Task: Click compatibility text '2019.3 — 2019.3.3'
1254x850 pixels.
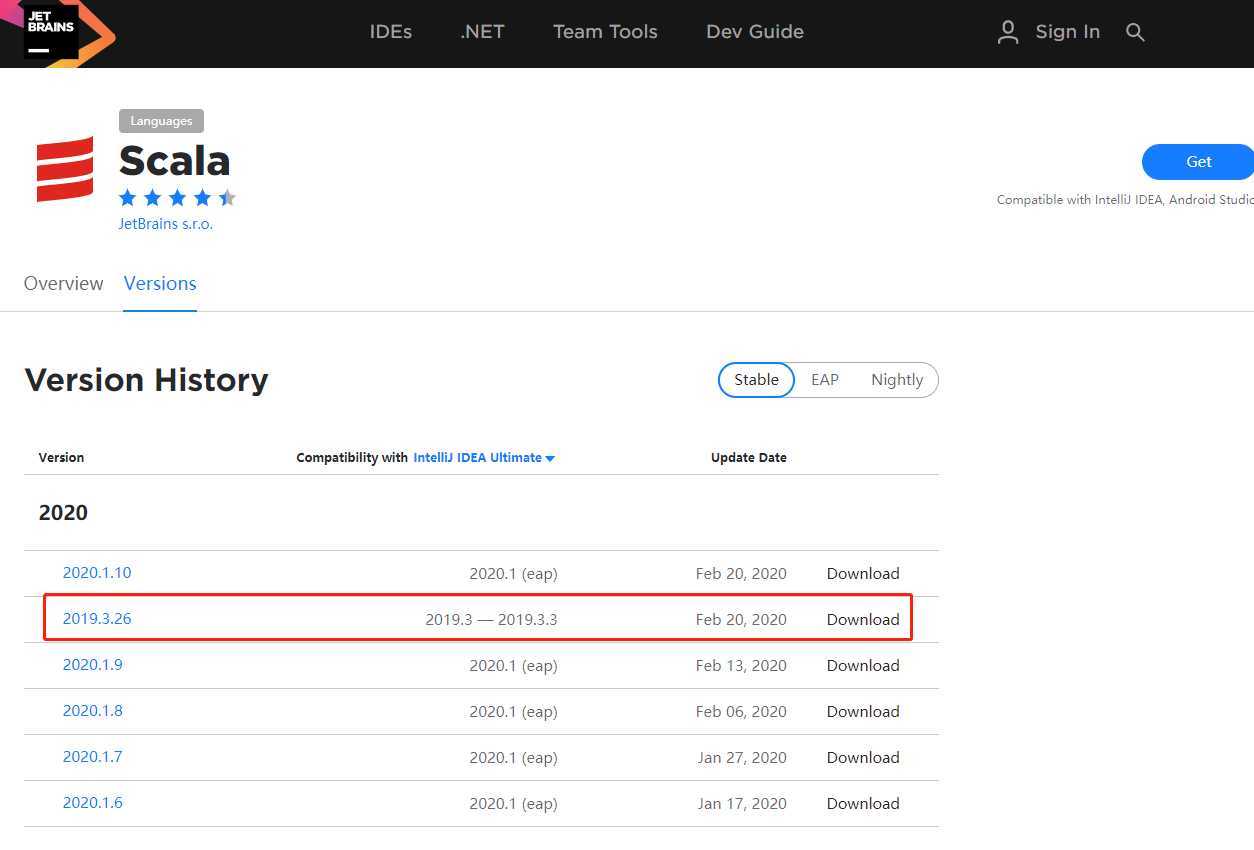Action: [x=491, y=620]
